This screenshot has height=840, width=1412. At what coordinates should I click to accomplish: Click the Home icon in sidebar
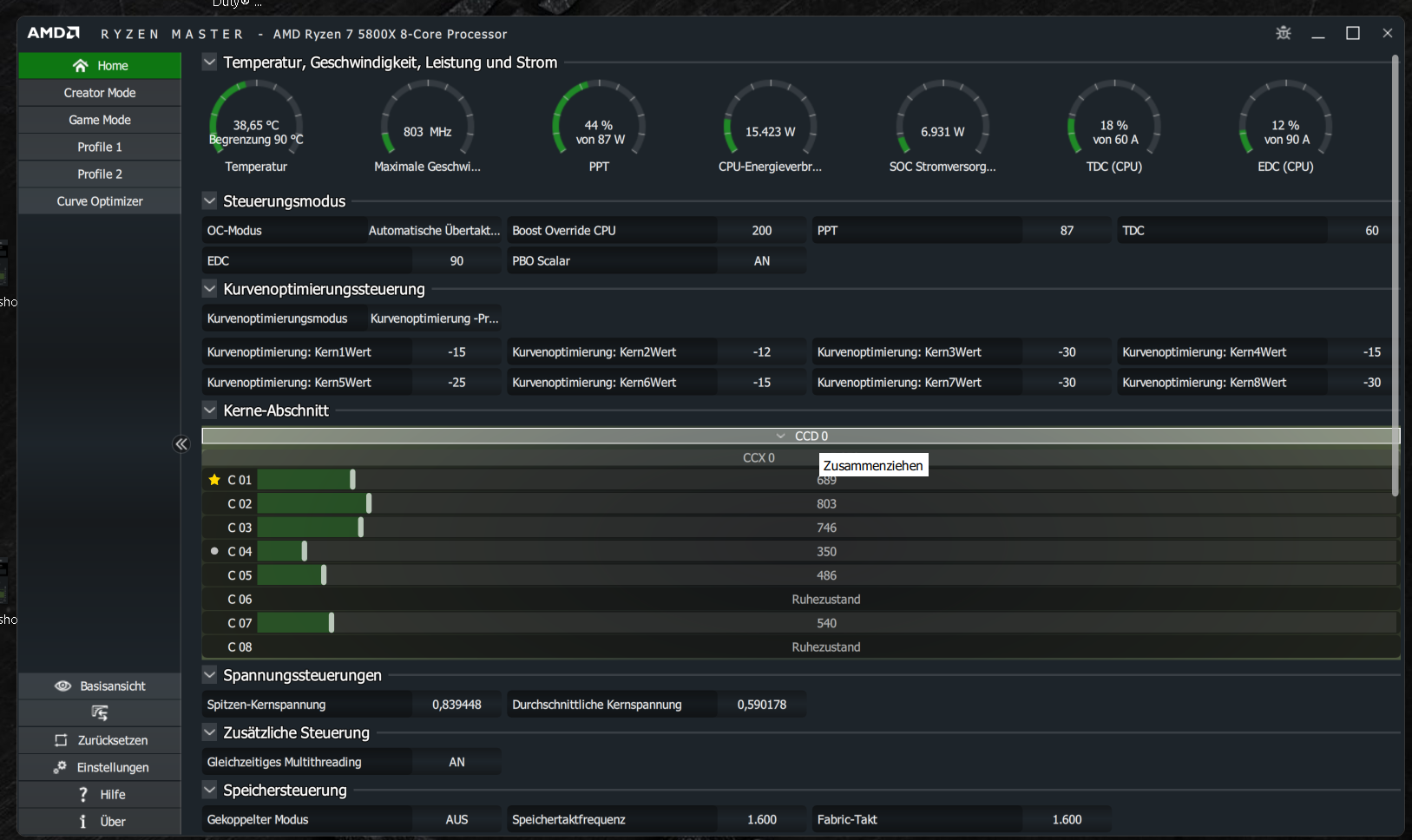point(81,66)
